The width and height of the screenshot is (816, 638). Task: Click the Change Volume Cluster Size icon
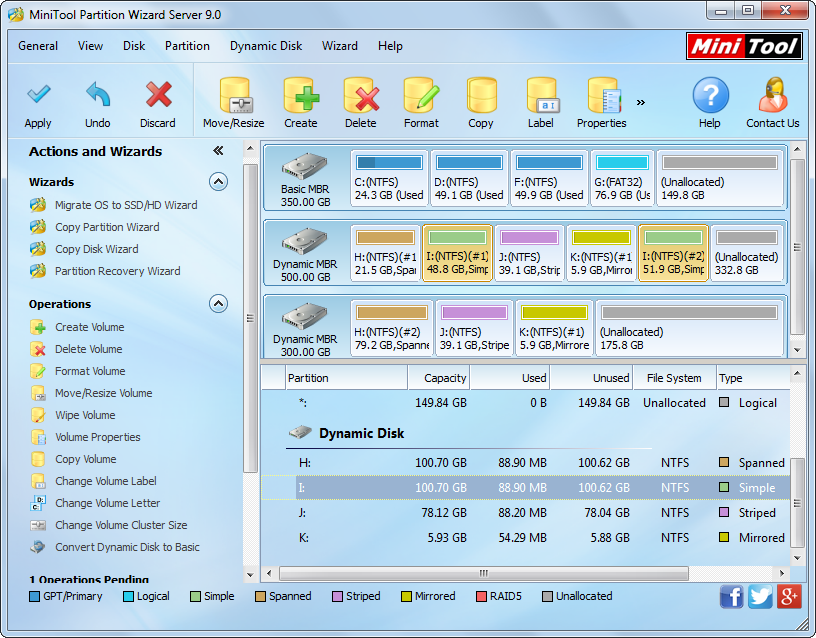(x=38, y=525)
